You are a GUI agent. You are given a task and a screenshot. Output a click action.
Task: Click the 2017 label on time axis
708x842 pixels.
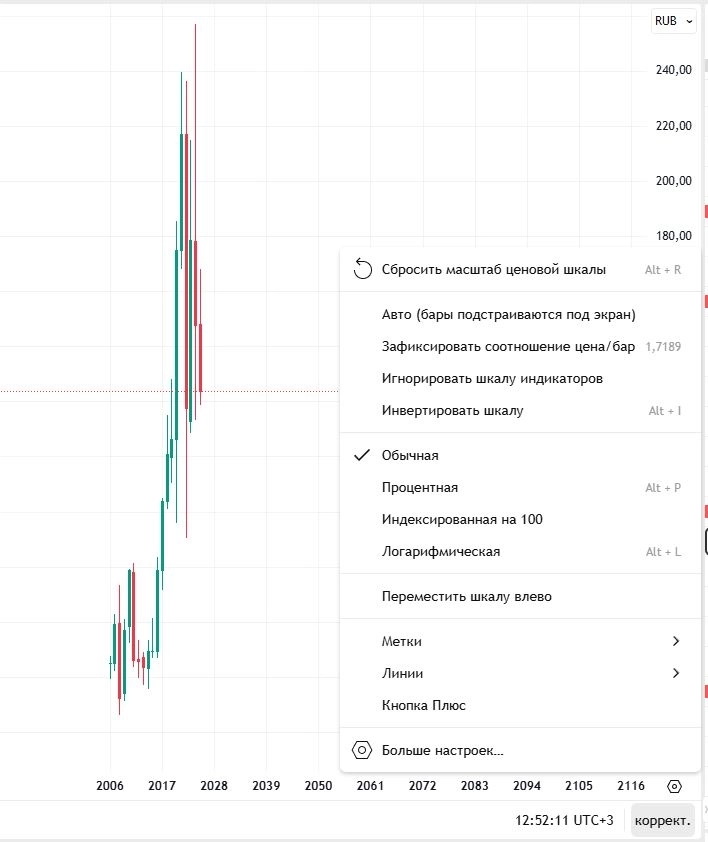(161, 786)
